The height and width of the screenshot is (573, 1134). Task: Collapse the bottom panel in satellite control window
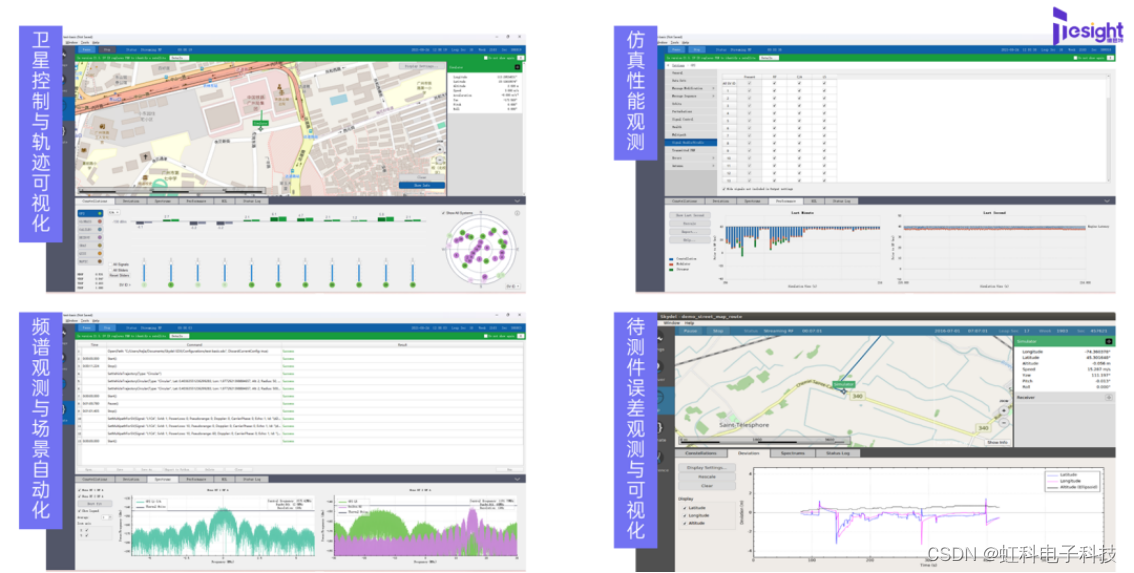[x=517, y=200]
